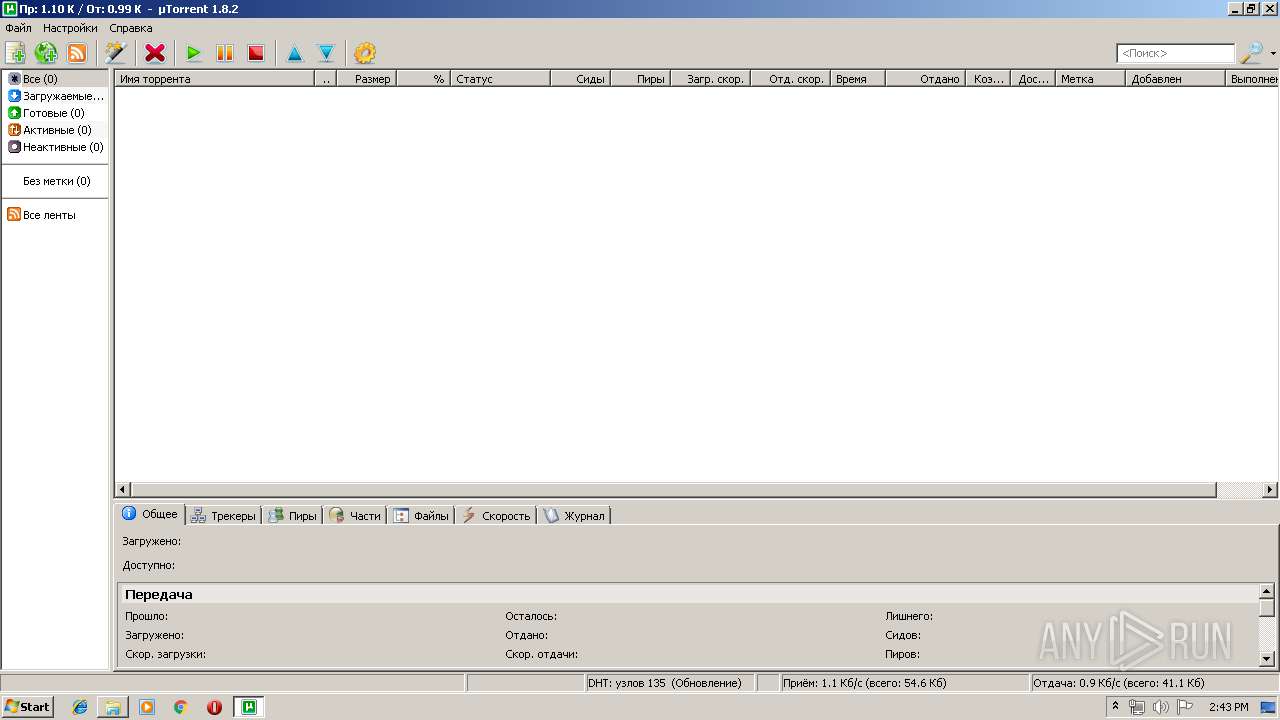Click the torrent list left scroll arrow

point(123,490)
